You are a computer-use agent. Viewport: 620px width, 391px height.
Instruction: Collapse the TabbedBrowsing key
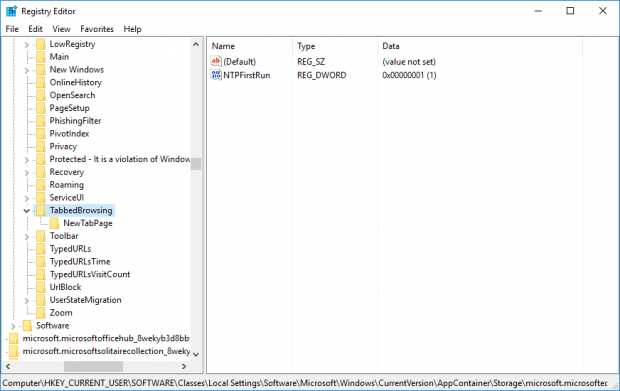26,211
